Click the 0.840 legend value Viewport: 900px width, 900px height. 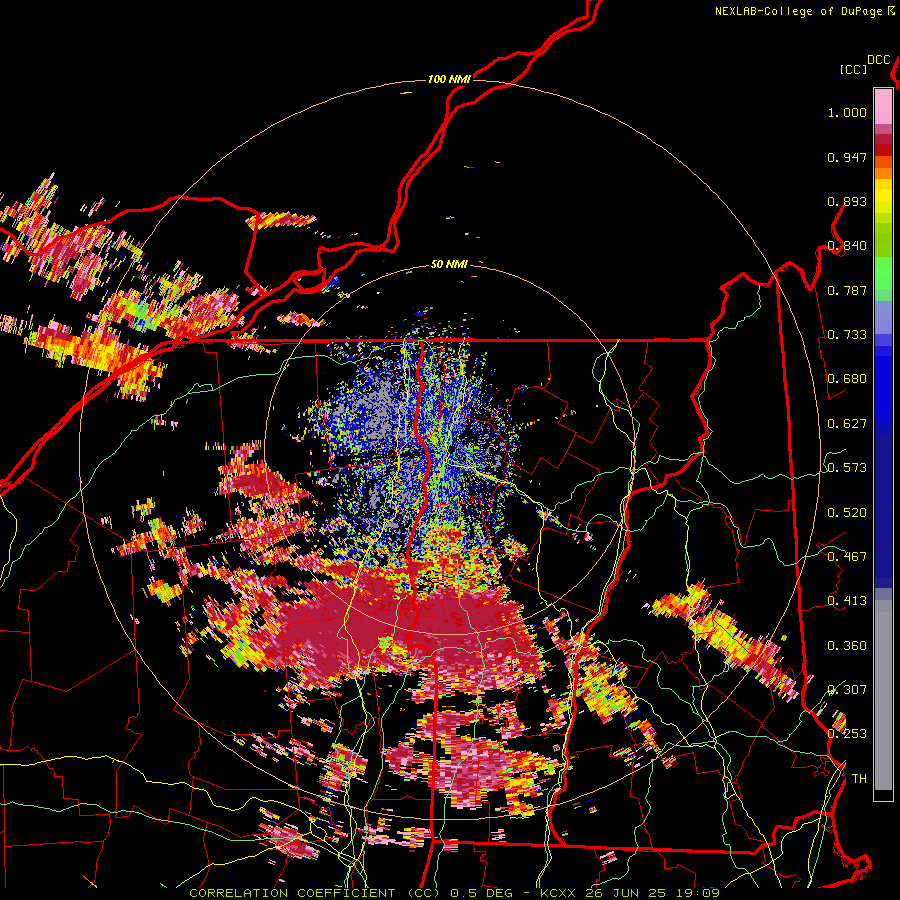(847, 246)
